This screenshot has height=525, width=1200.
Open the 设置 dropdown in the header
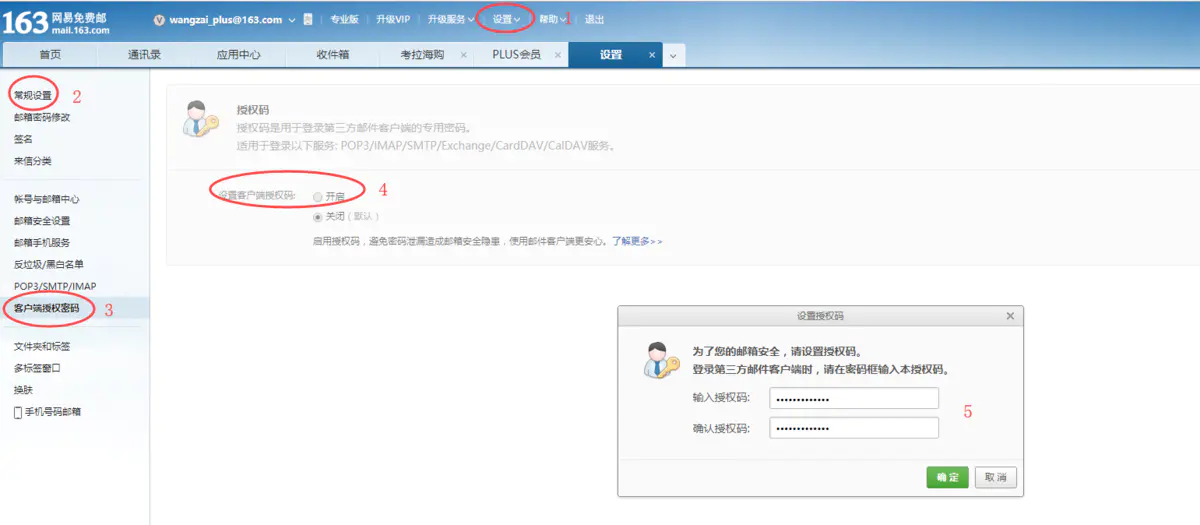tap(506, 20)
